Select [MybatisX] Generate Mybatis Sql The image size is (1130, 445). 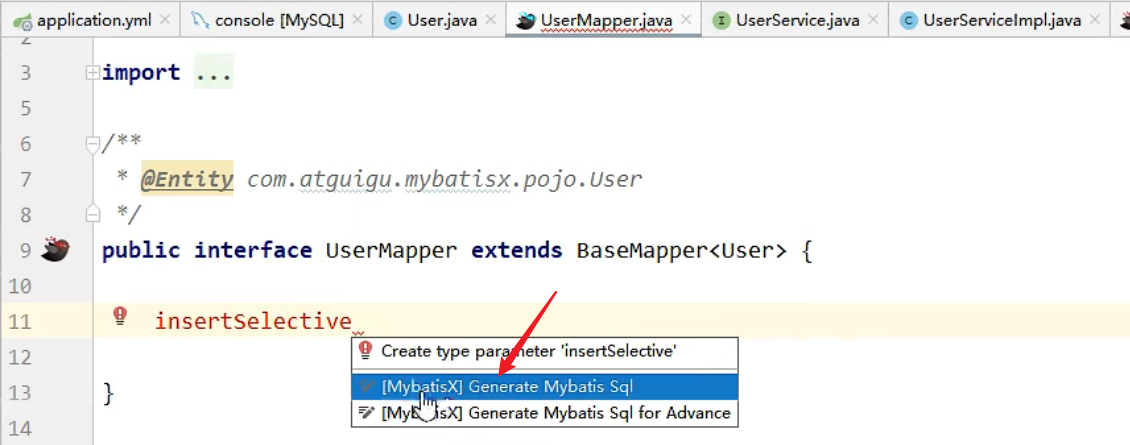pos(544,387)
